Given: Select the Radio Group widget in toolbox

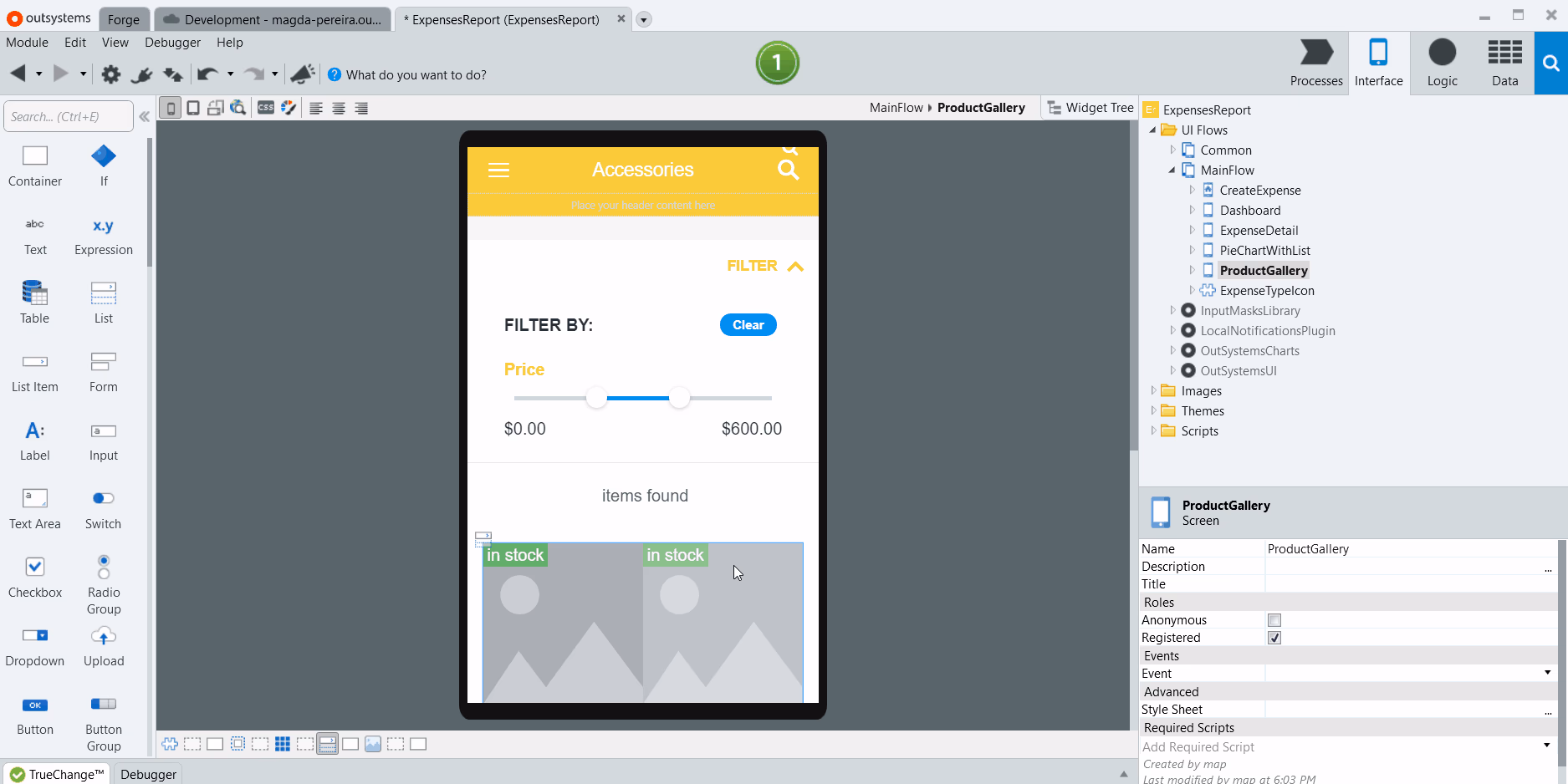Looking at the screenshot, I should [104, 583].
